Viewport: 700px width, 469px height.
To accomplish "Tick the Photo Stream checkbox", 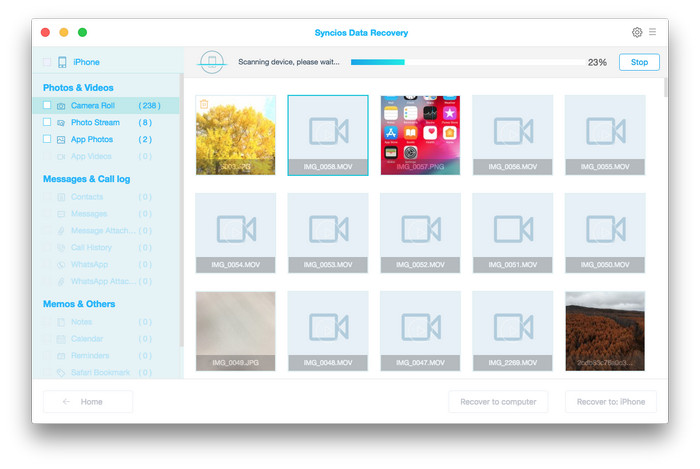I will [47, 122].
